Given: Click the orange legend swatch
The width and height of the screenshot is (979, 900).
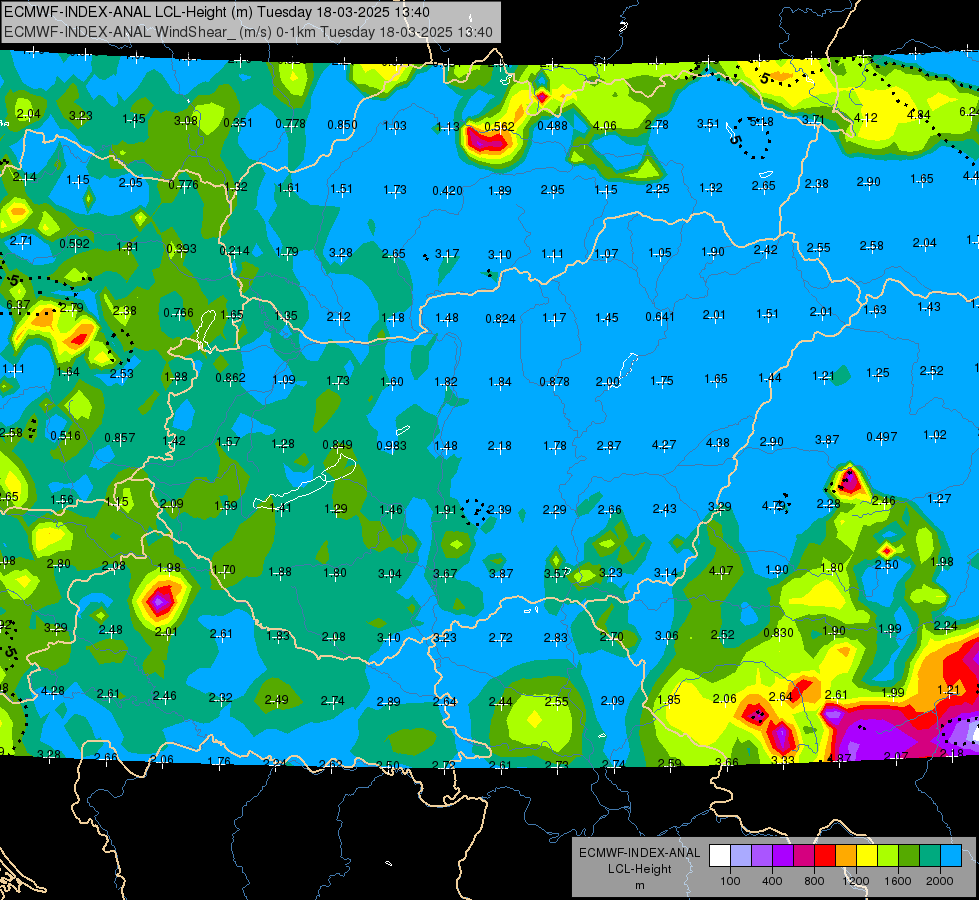Looking at the screenshot, I should coord(846,855).
